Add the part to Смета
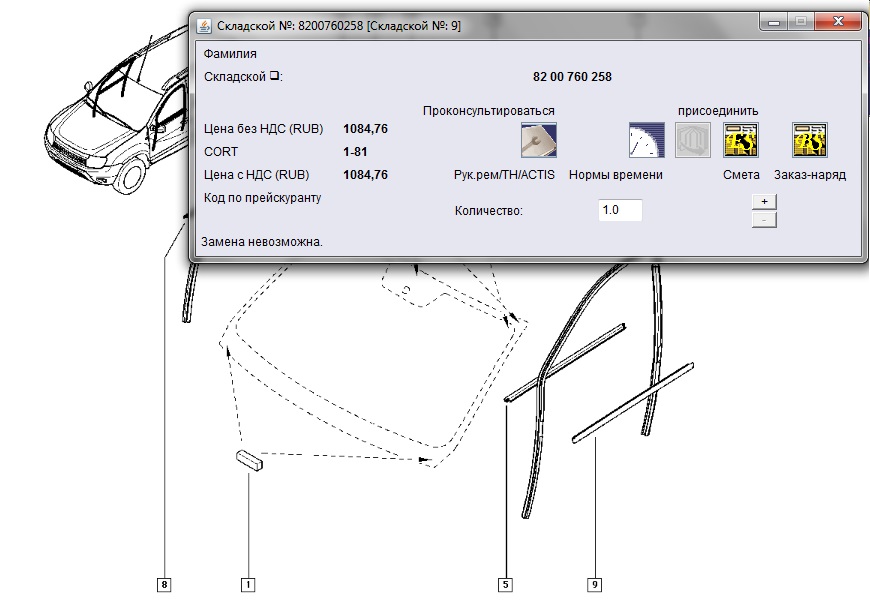Viewport: 870px width, 600px height. tap(741, 140)
